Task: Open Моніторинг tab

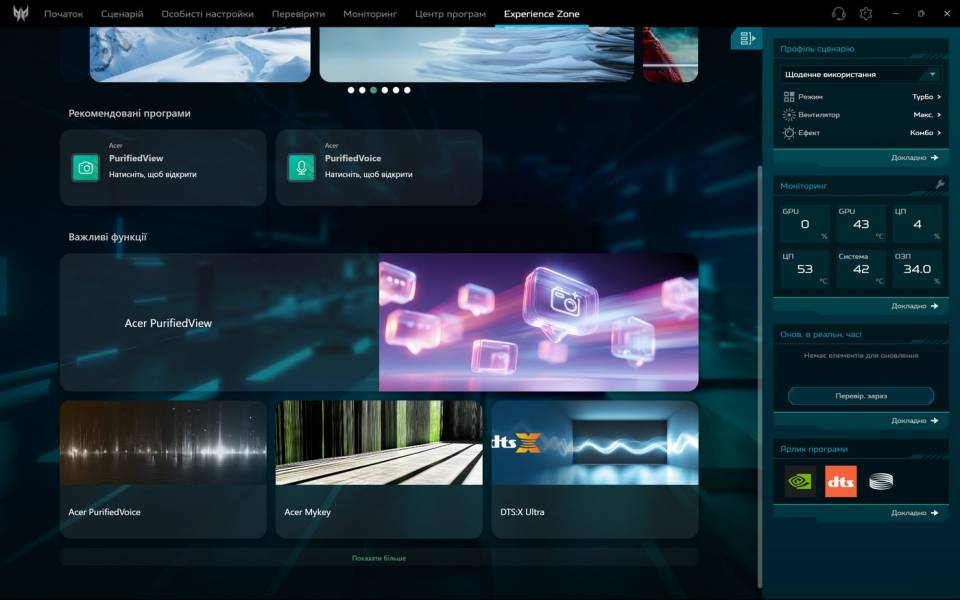Action: [x=370, y=13]
